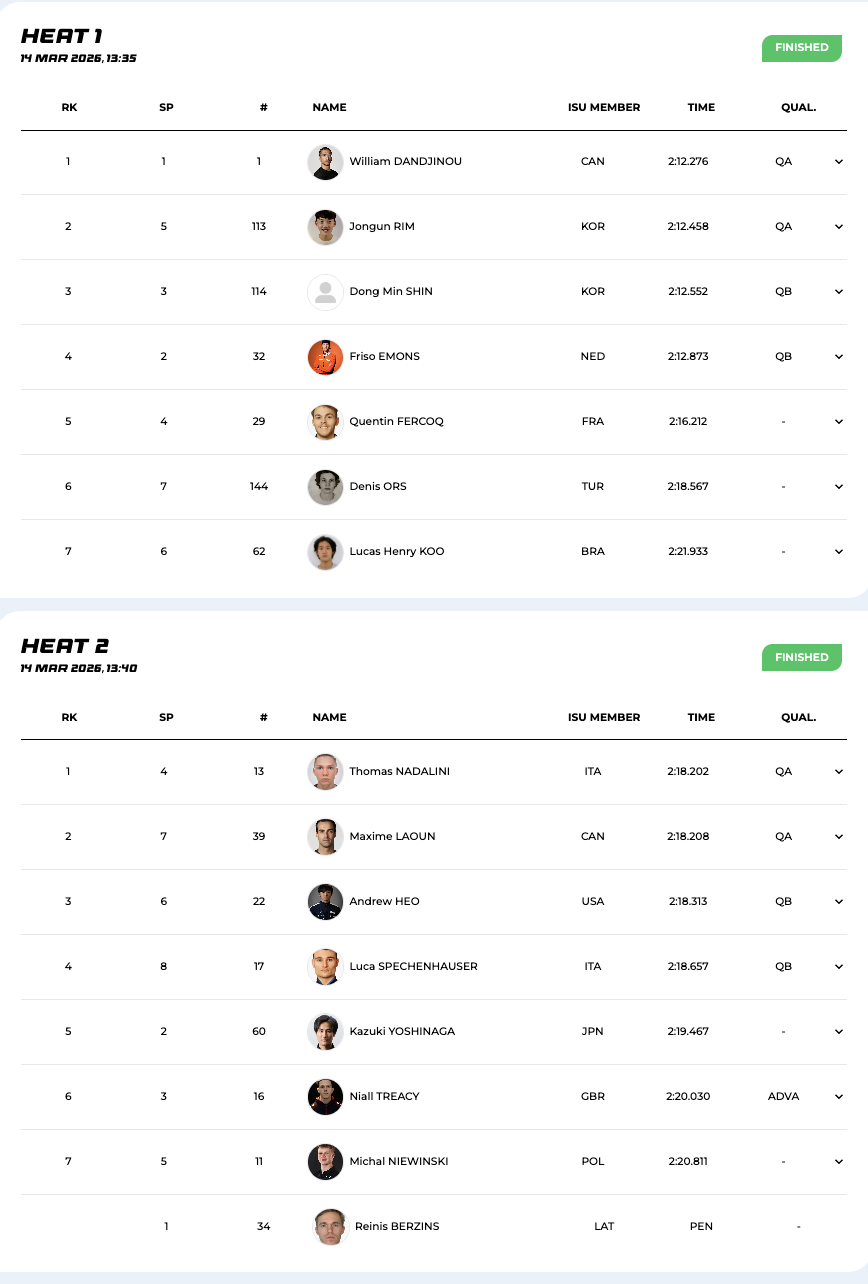The width and height of the screenshot is (868, 1284).
Task: Click the TIME column header in Heat 1
Action: pos(701,108)
